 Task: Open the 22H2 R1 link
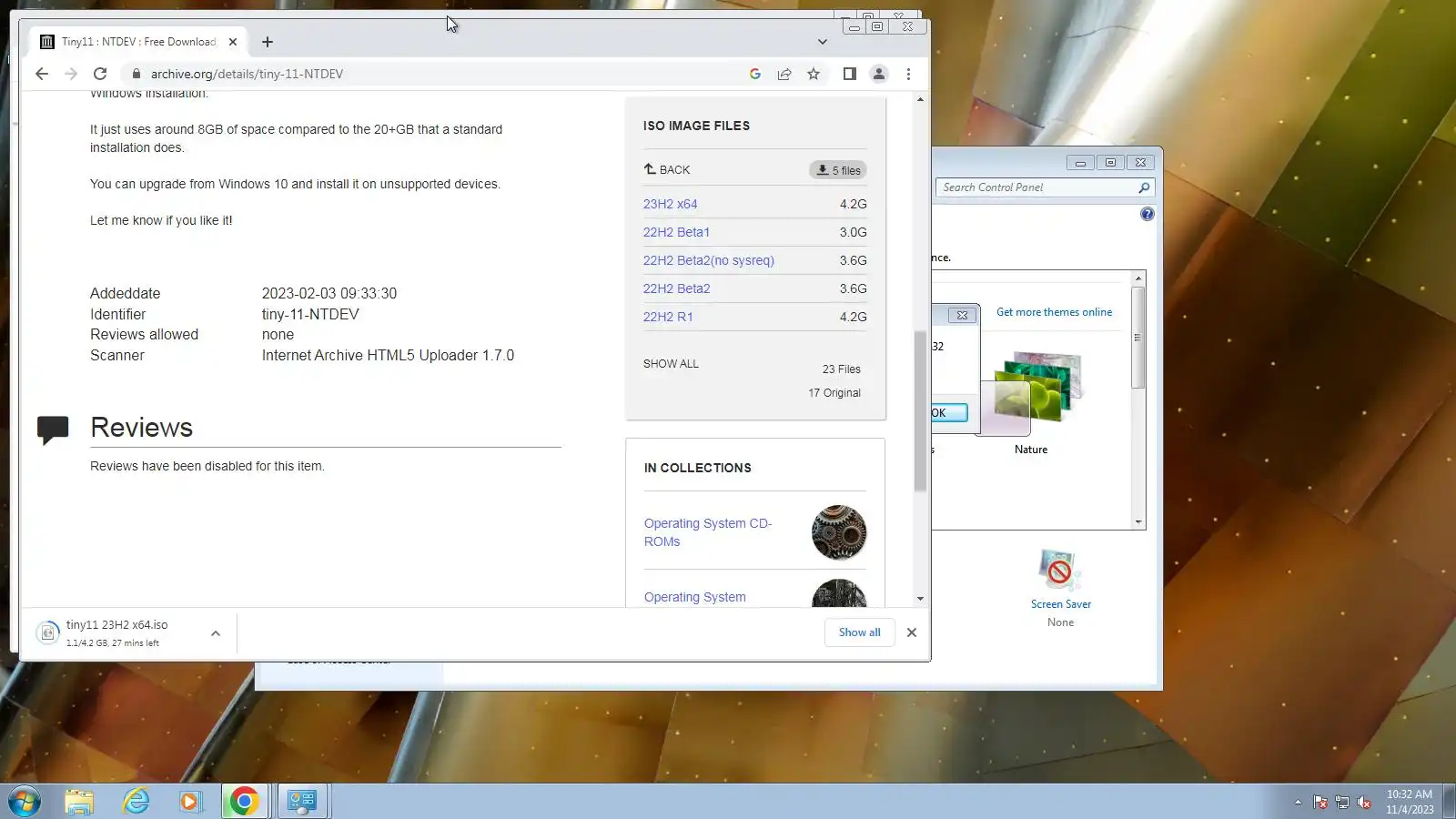(668, 317)
